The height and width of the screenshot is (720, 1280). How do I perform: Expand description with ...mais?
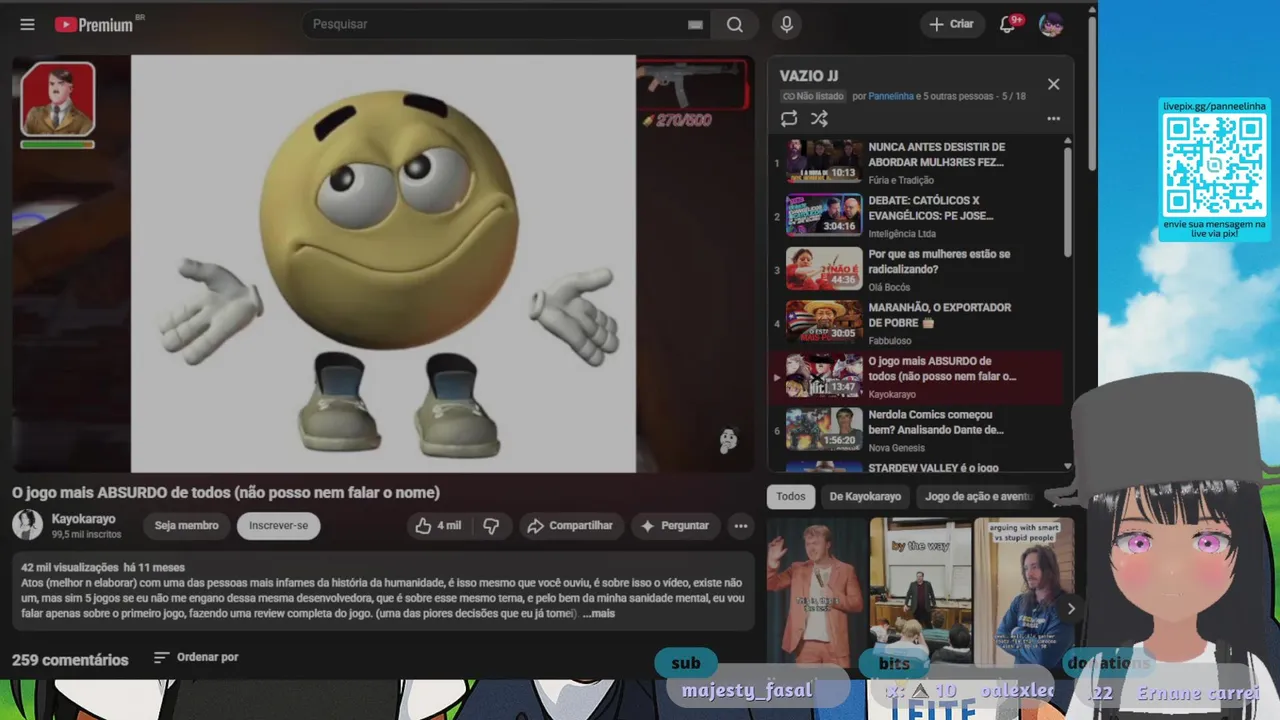pyautogui.click(x=598, y=613)
